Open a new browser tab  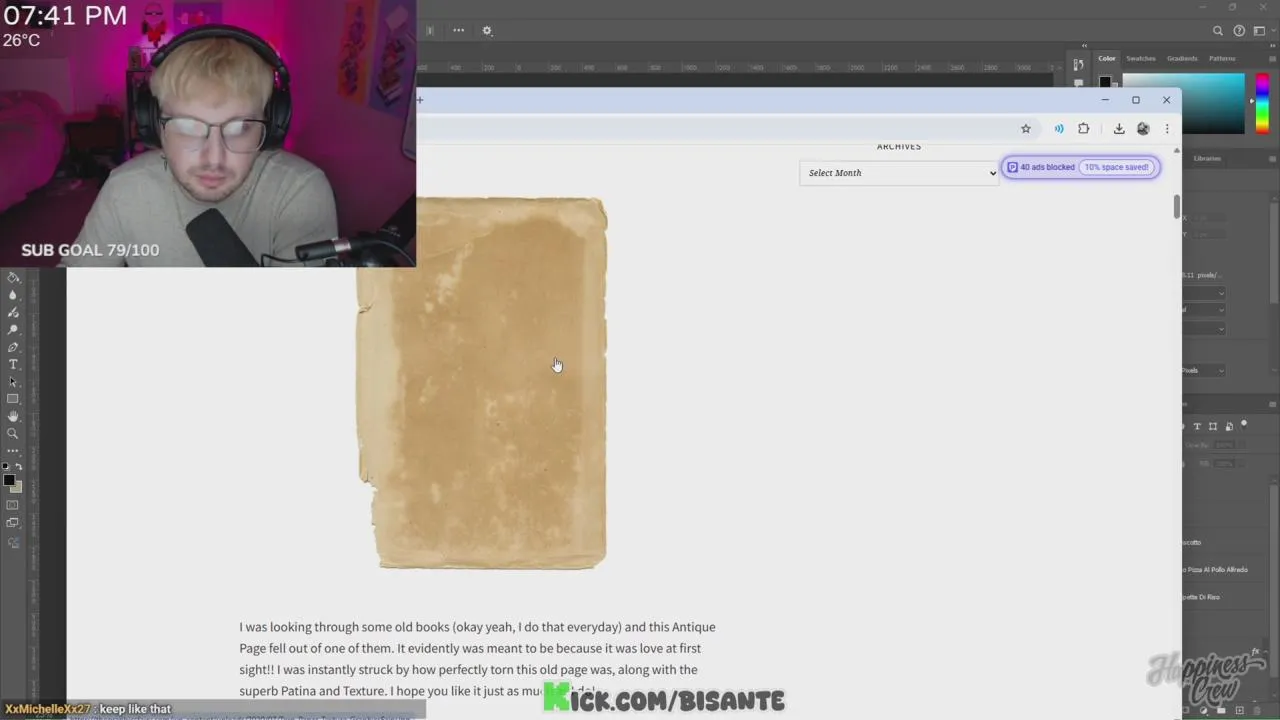[x=420, y=99]
